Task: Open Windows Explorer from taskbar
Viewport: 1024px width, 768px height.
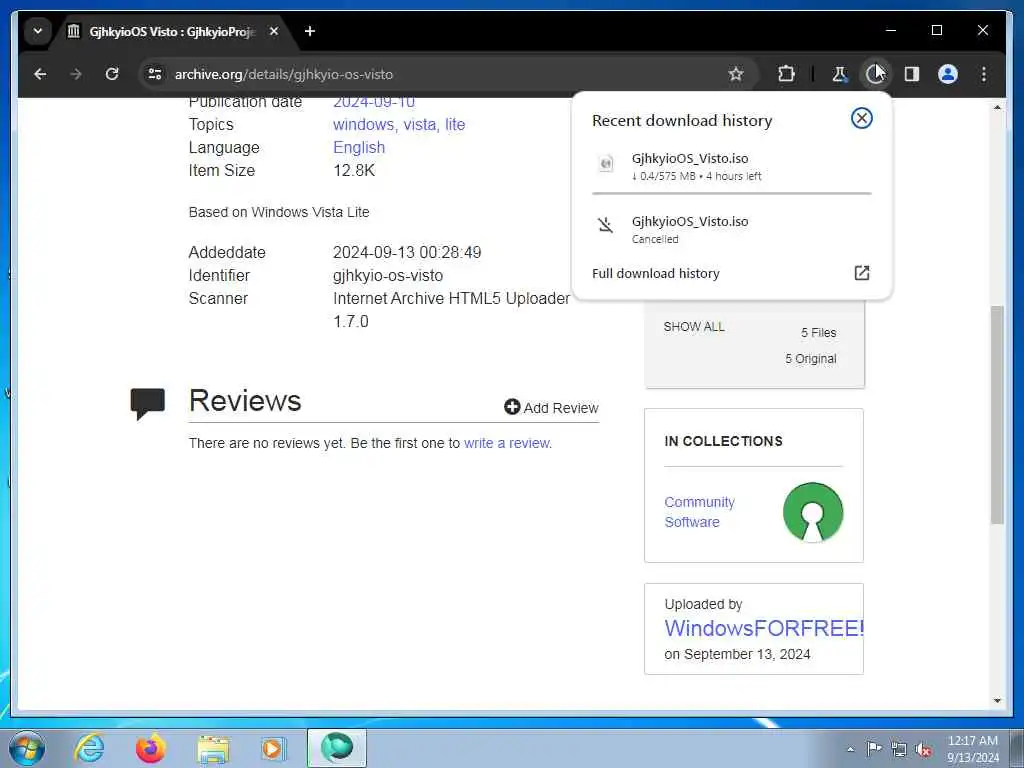Action: coord(213,749)
